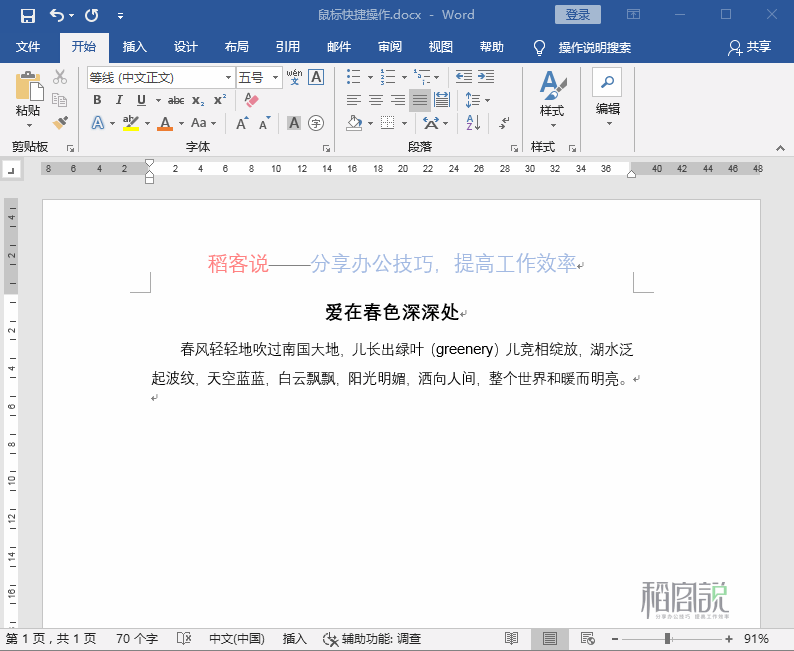Expand the Paste options arrow
Screen dimensions: 794x651
point(28,125)
